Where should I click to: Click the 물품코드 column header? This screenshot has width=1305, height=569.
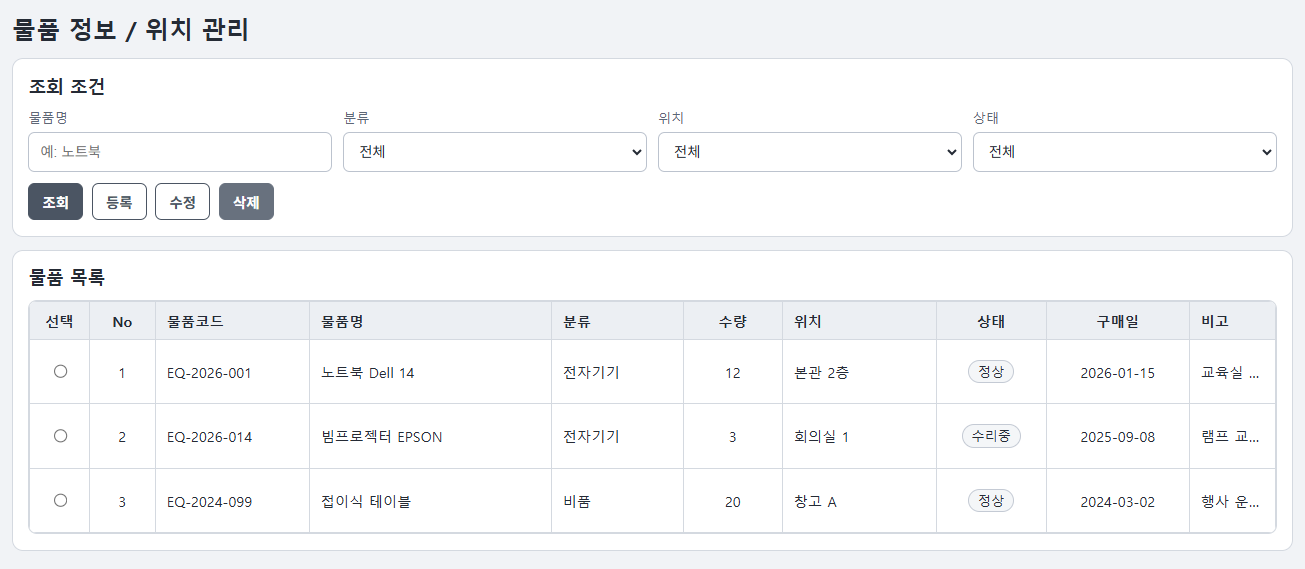click(x=195, y=322)
